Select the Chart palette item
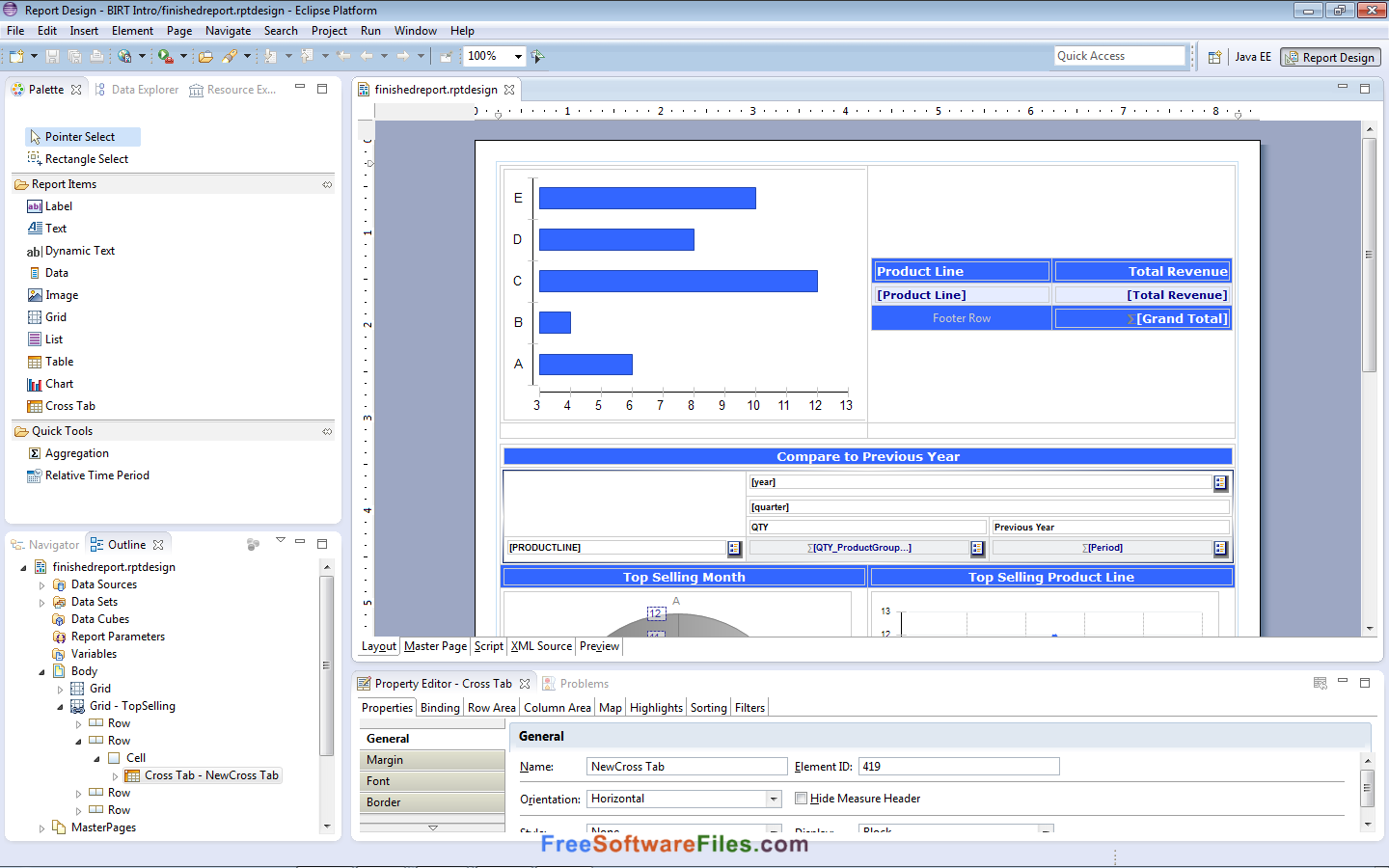Image resolution: width=1389 pixels, height=868 pixels. coord(50,384)
